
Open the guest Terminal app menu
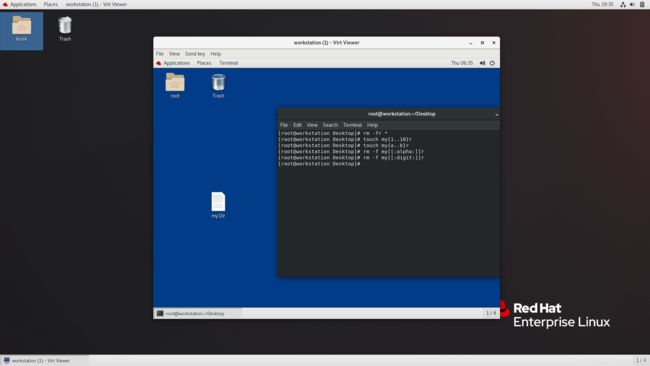click(x=228, y=63)
